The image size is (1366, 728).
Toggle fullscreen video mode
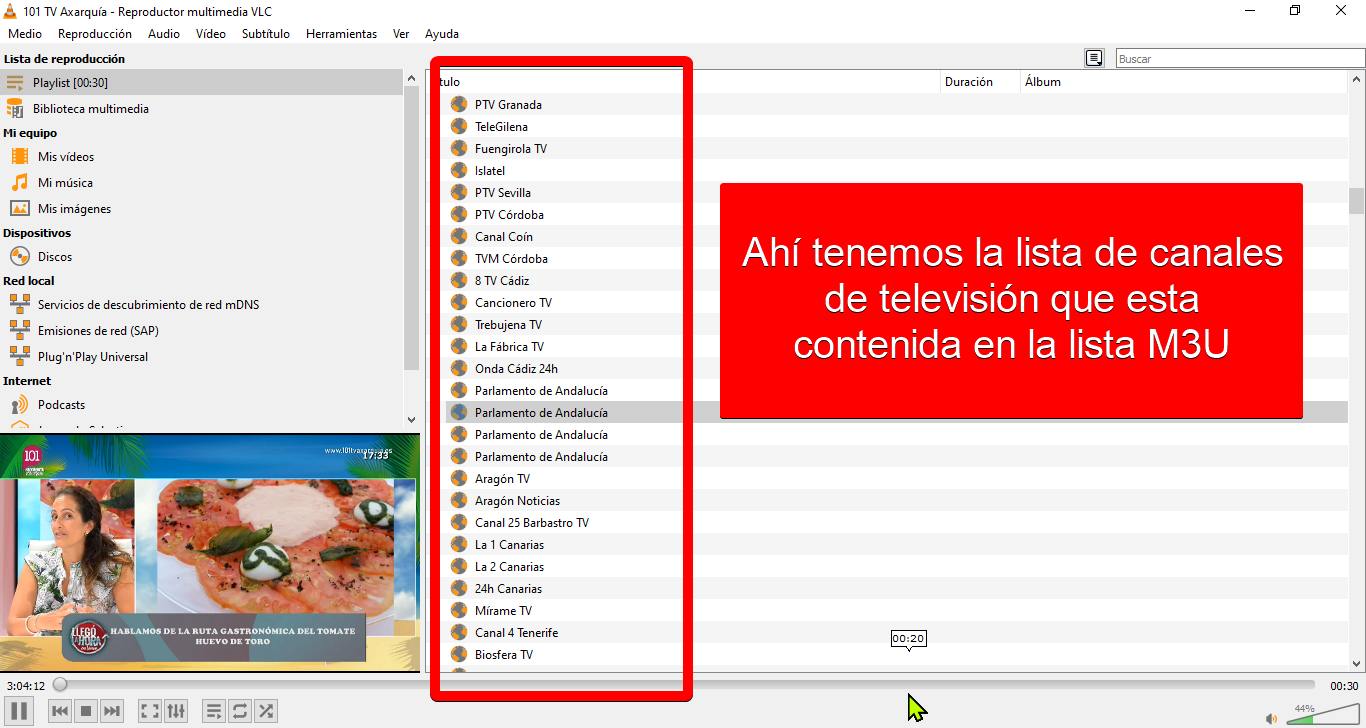click(150, 711)
